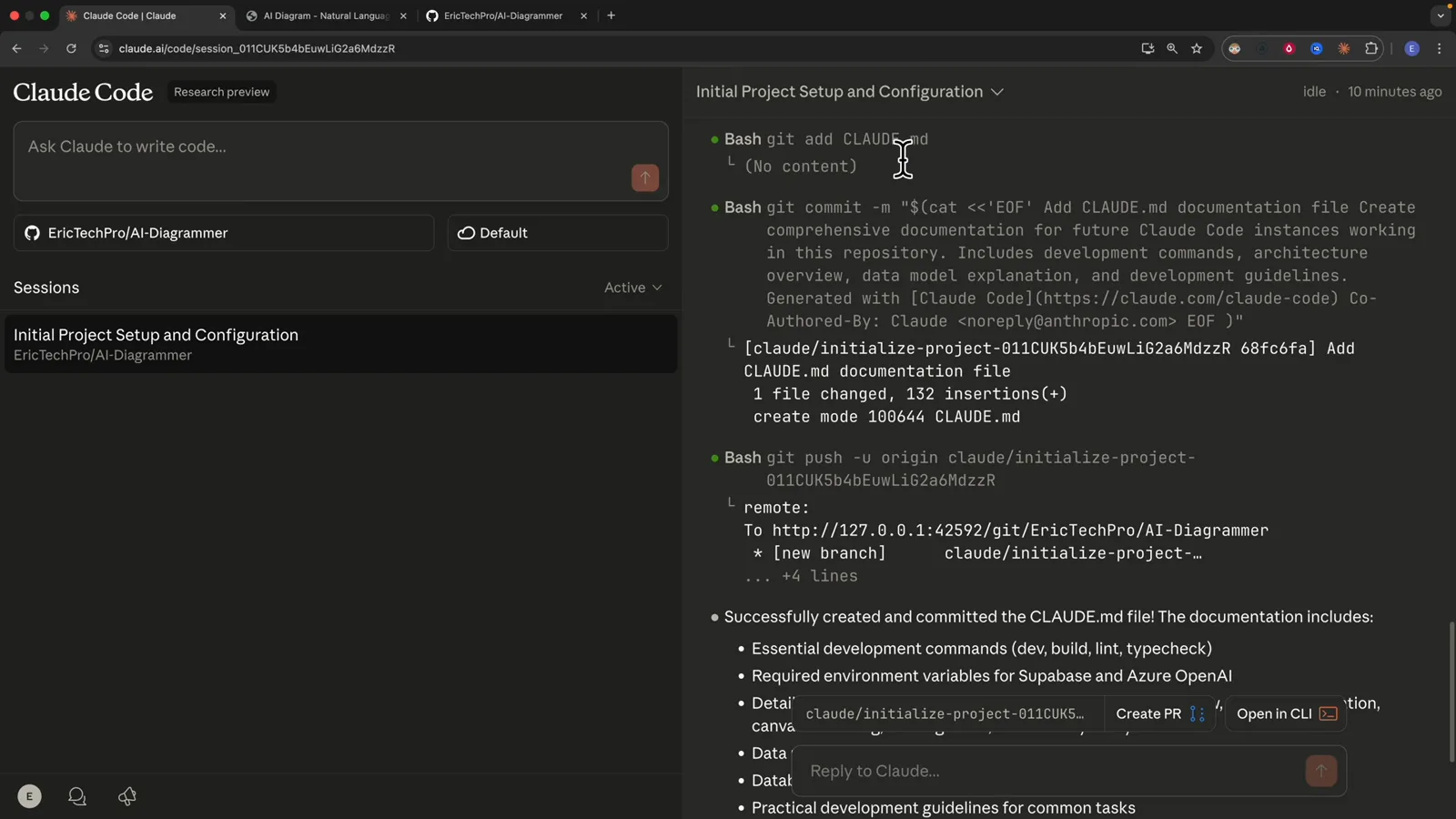1456x819 pixels.
Task: Click the zoom magnifier icon in address bar
Action: click(1172, 48)
